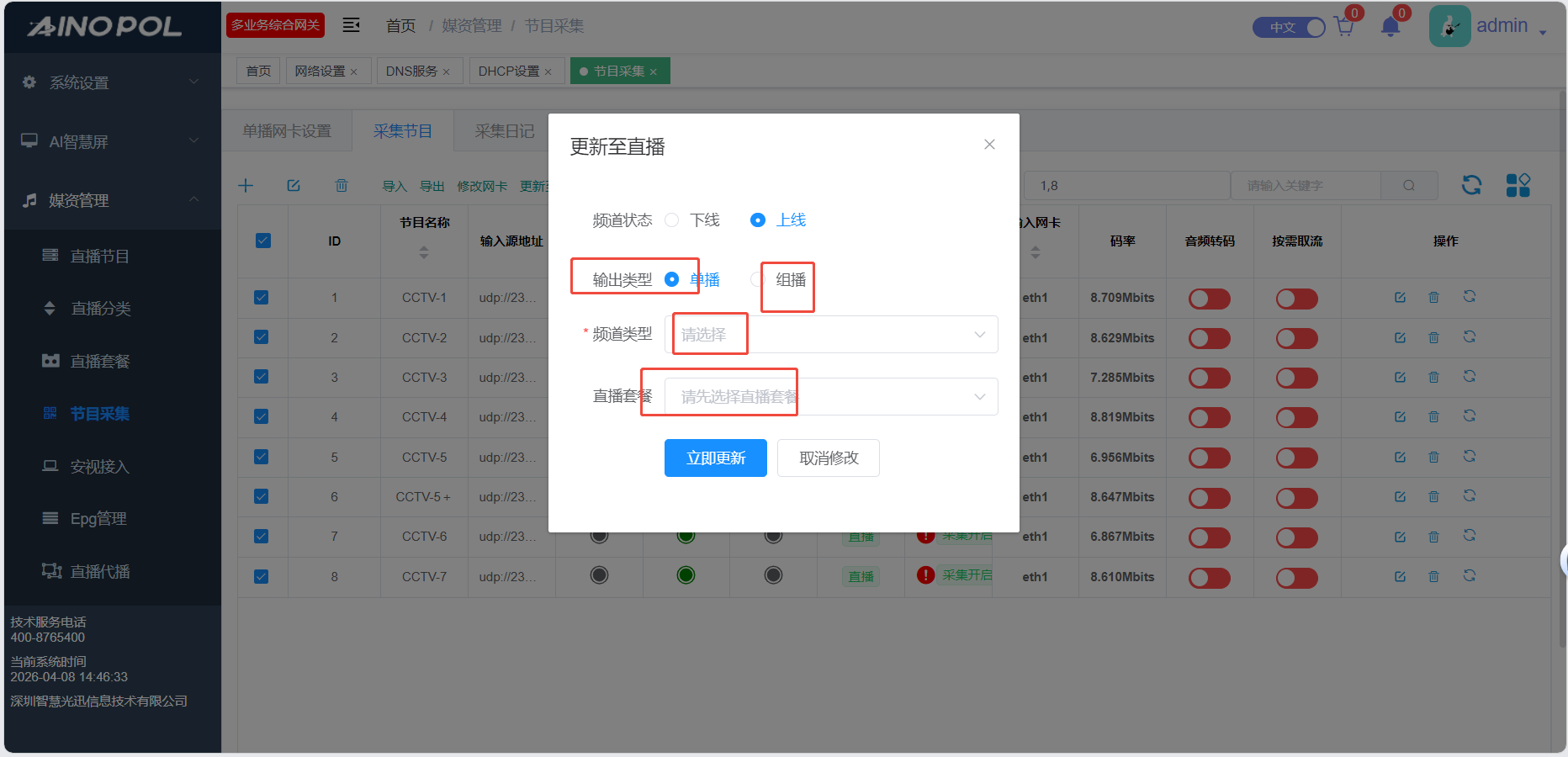Click the edit icon for CCTV-1 row
Image resolution: width=1568 pixels, height=757 pixels.
pyautogui.click(x=1400, y=298)
